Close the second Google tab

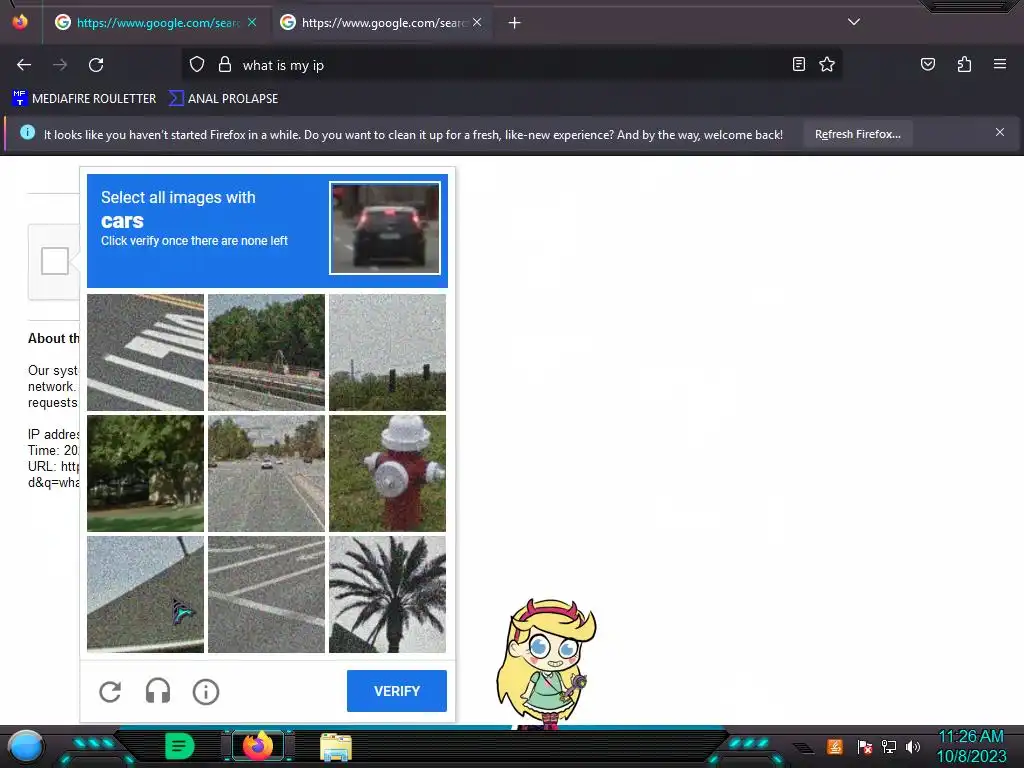click(477, 23)
